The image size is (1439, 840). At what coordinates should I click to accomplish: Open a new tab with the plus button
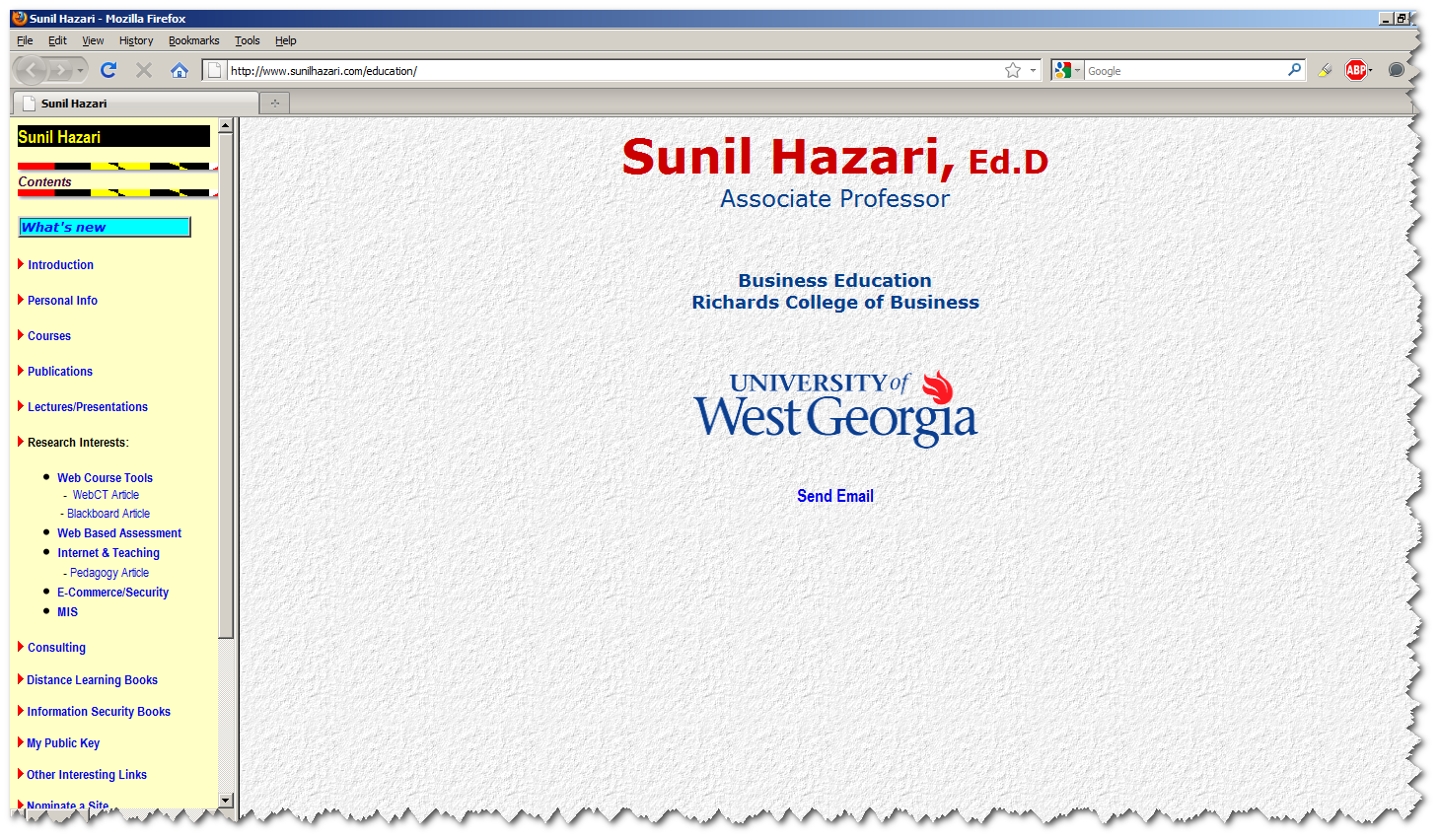pos(275,103)
